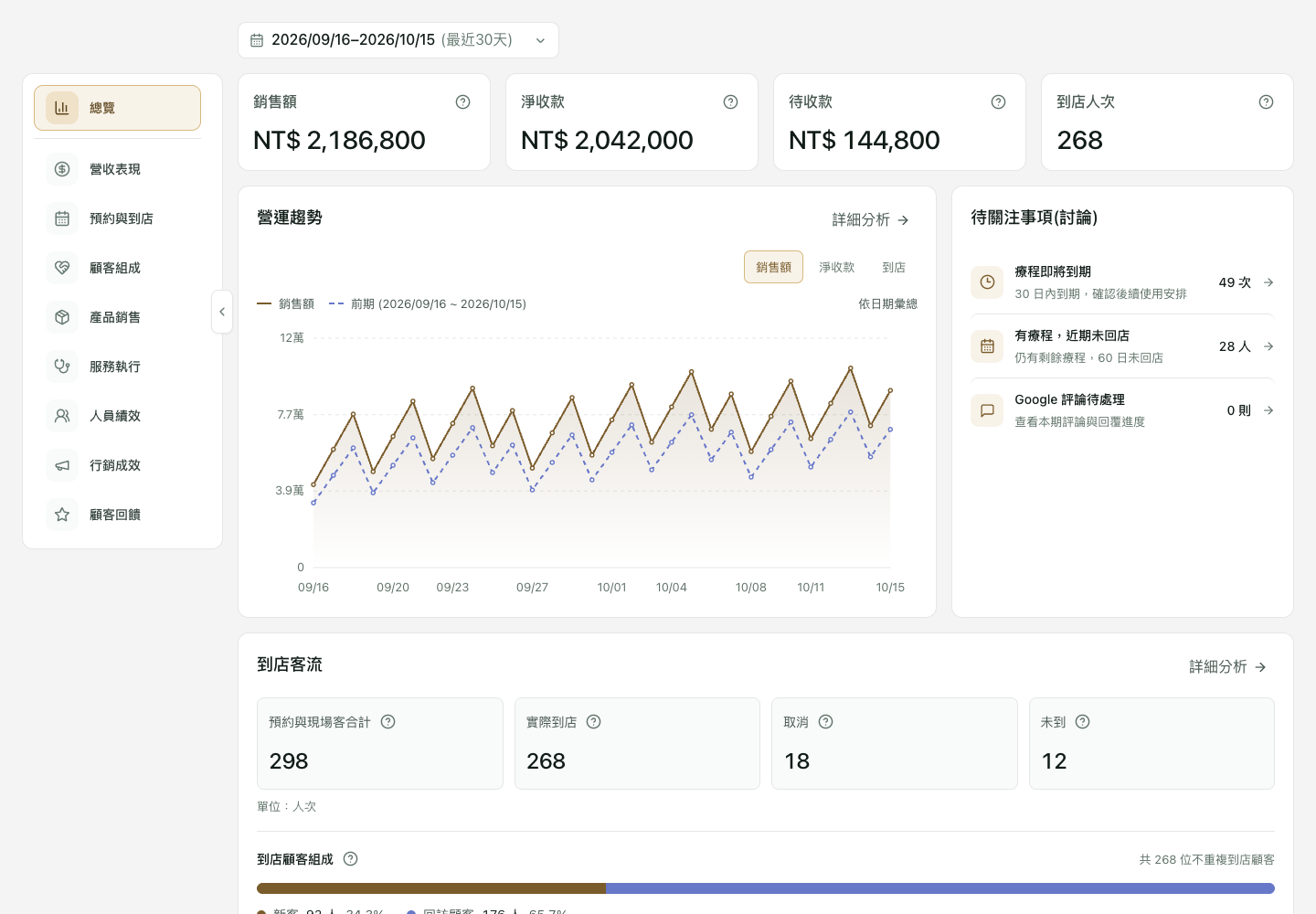Click the 營收表現 dollar icon
1316x914 pixels.
click(62, 169)
